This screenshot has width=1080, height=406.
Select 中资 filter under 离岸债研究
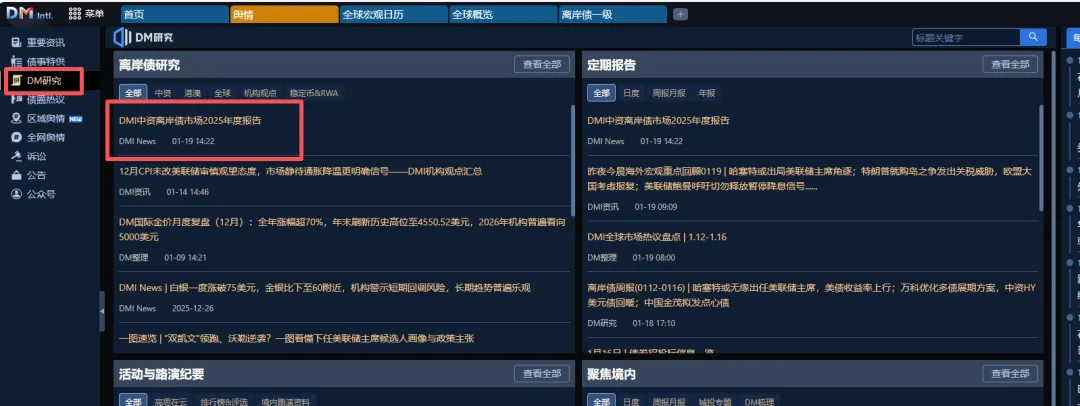(163, 93)
